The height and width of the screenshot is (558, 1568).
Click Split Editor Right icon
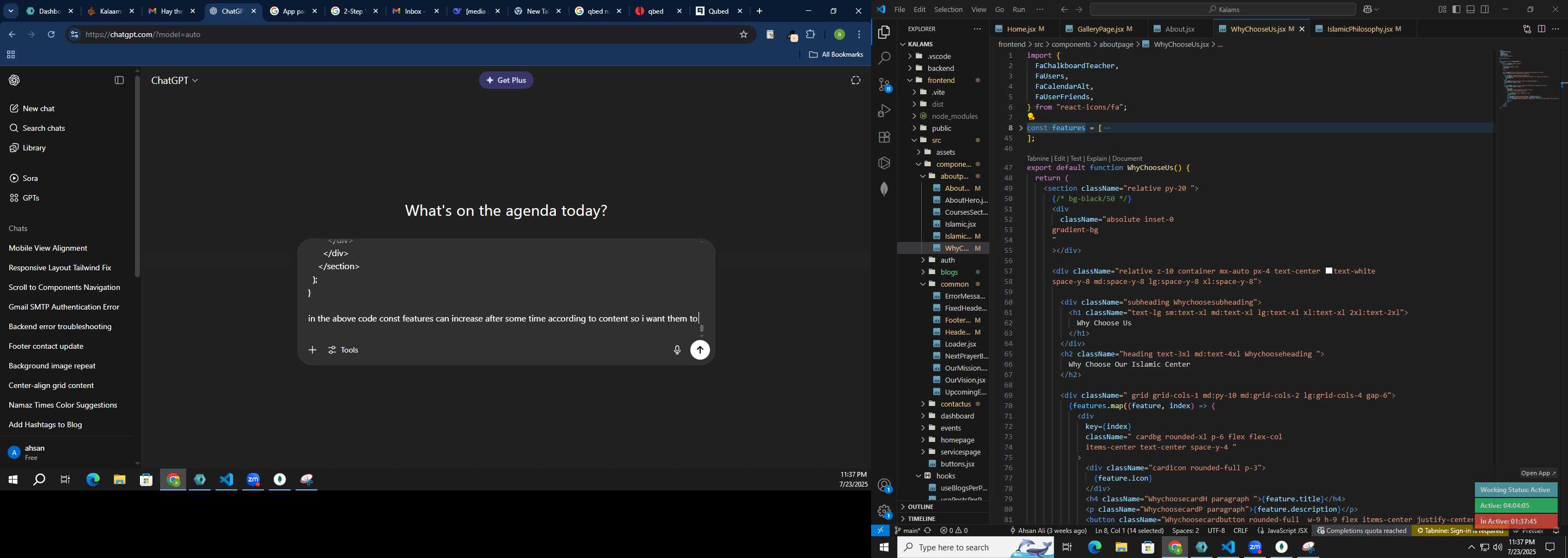click(1541, 29)
